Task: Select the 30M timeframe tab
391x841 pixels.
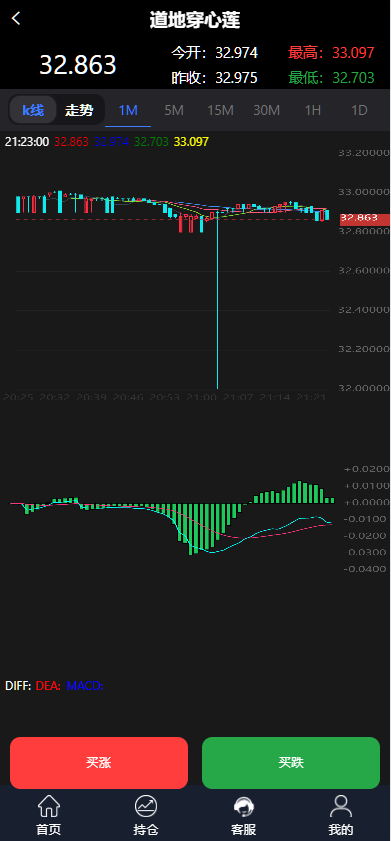Action: 267,110
